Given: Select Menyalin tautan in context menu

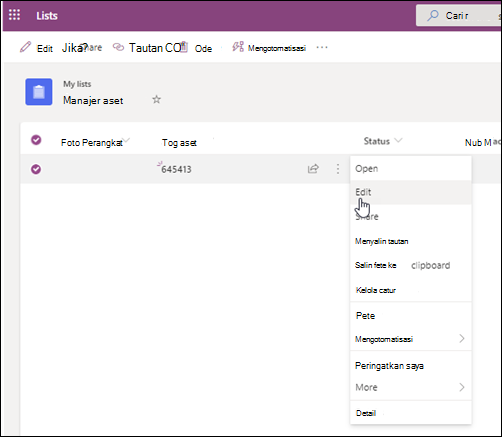Looking at the screenshot, I should coord(411,241).
